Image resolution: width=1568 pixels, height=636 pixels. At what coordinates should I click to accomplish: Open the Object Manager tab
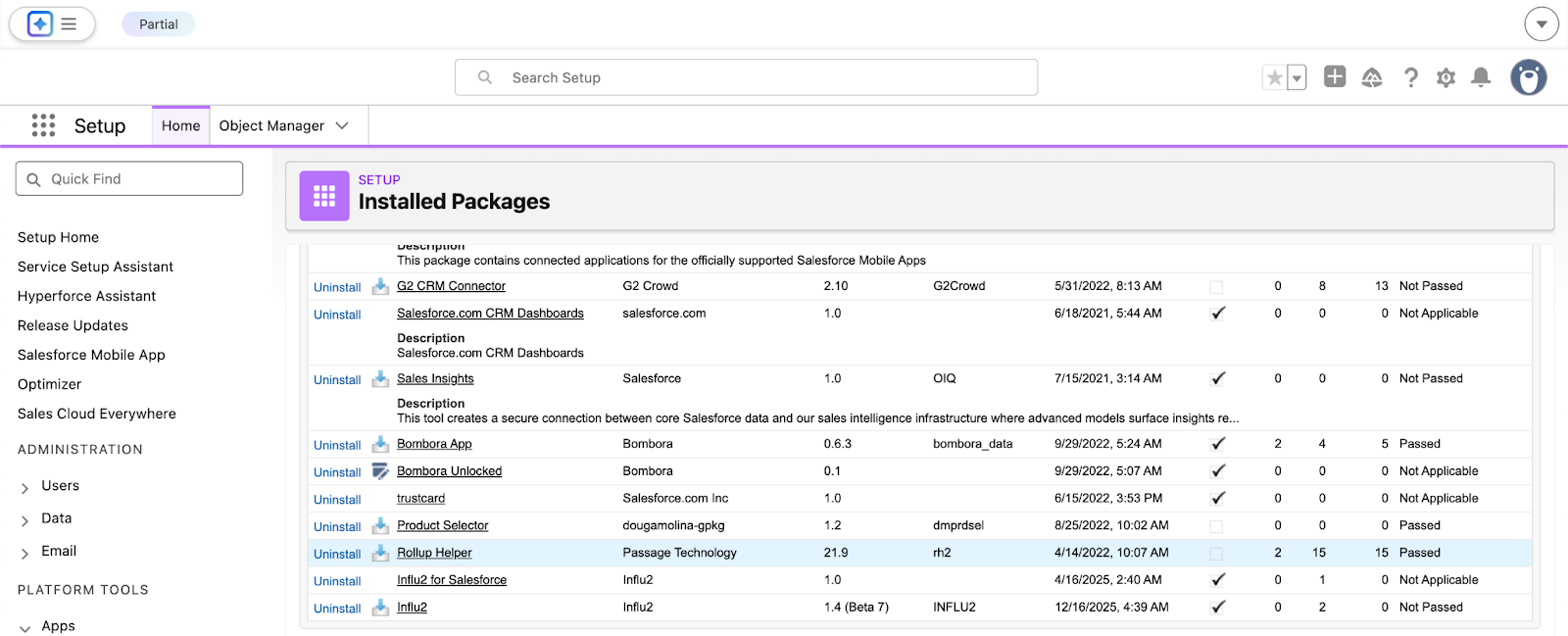pyautogui.click(x=271, y=125)
